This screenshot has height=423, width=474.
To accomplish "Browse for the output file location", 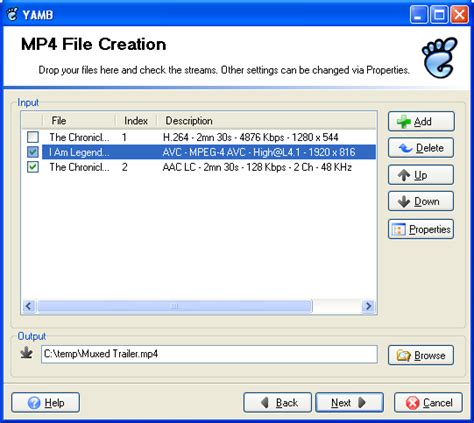I will tap(421, 355).
